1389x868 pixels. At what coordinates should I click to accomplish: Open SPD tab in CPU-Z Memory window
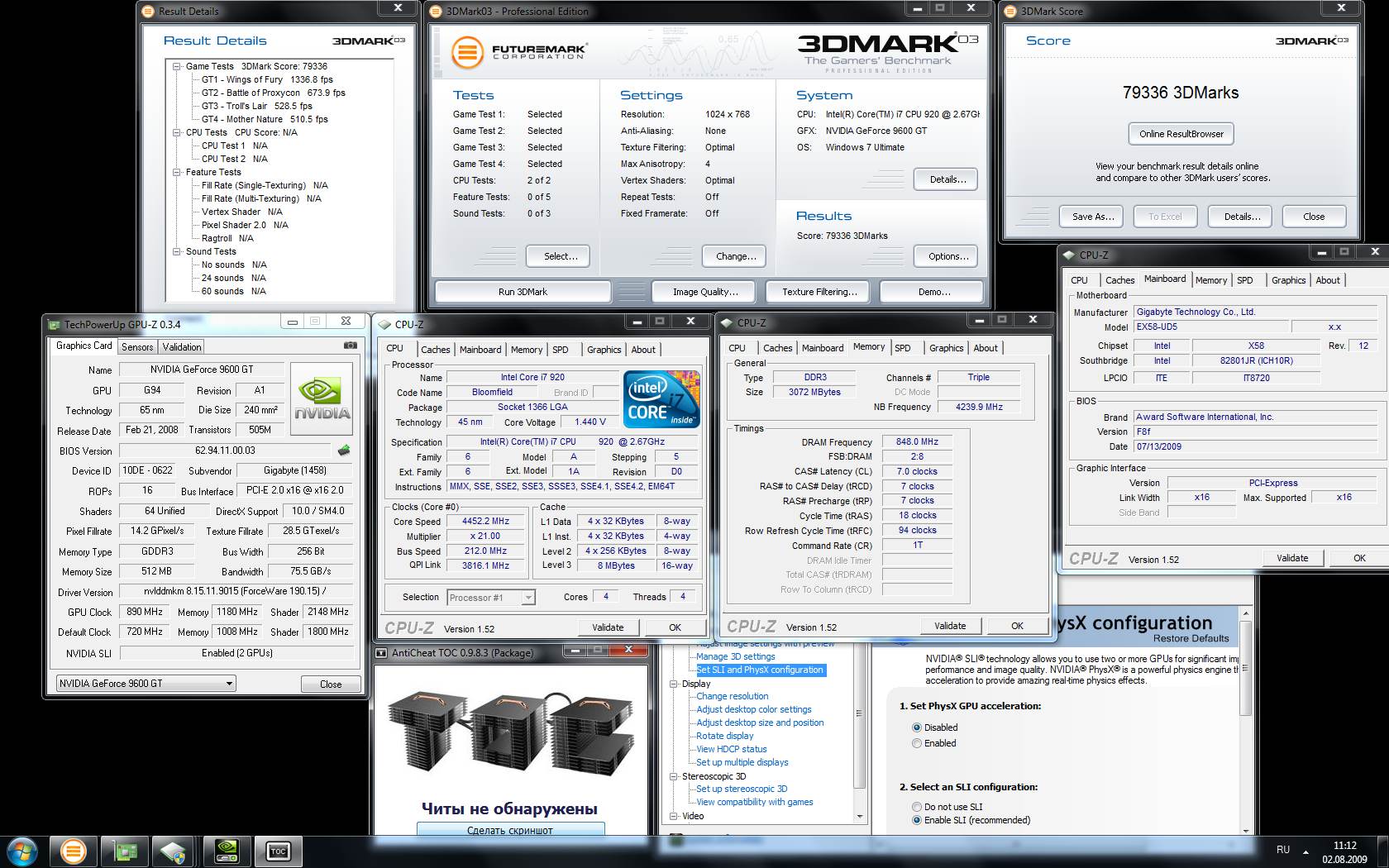pyautogui.click(x=902, y=348)
